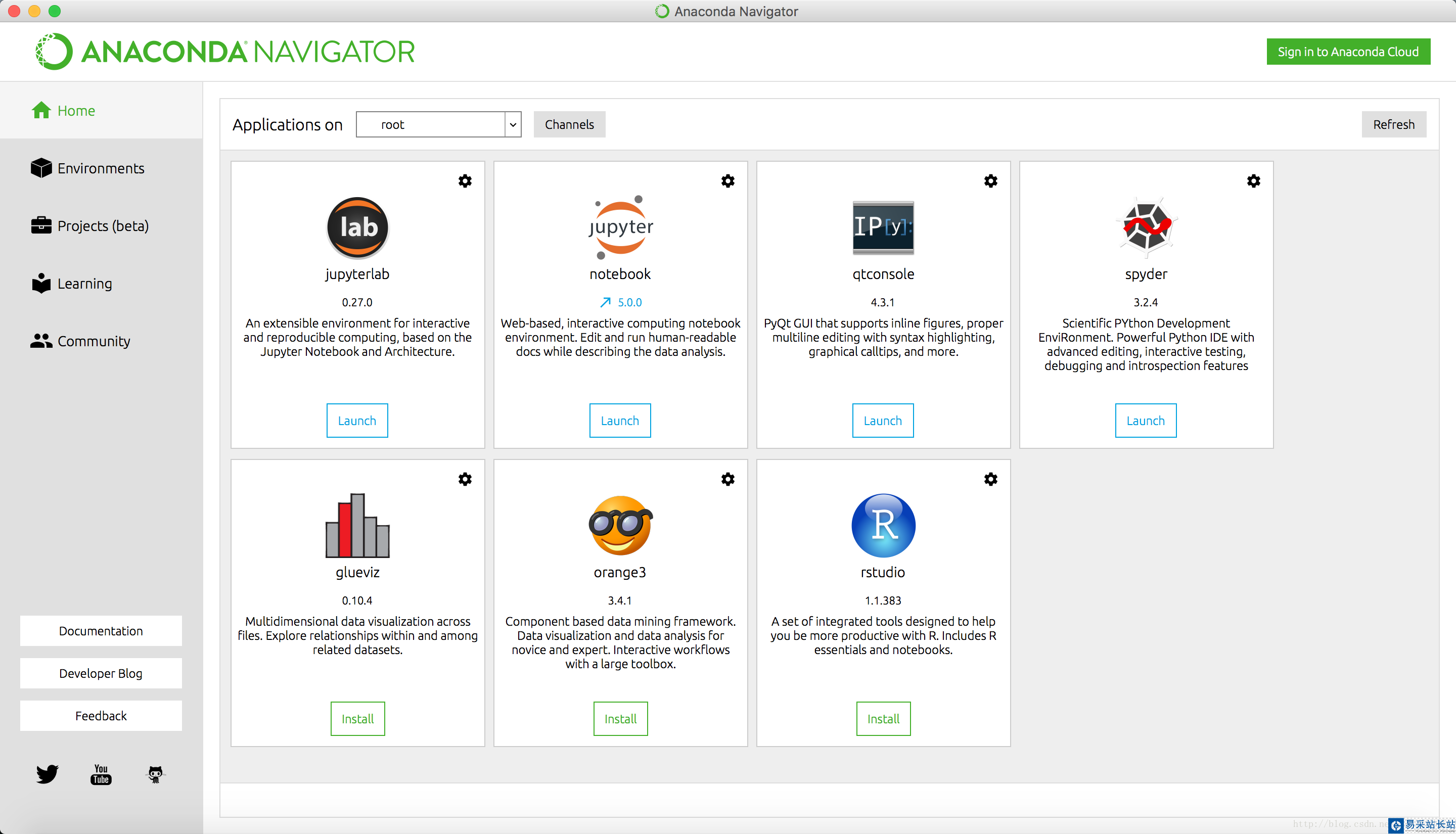Click notebook 5.0.0 update version link

point(621,302)
